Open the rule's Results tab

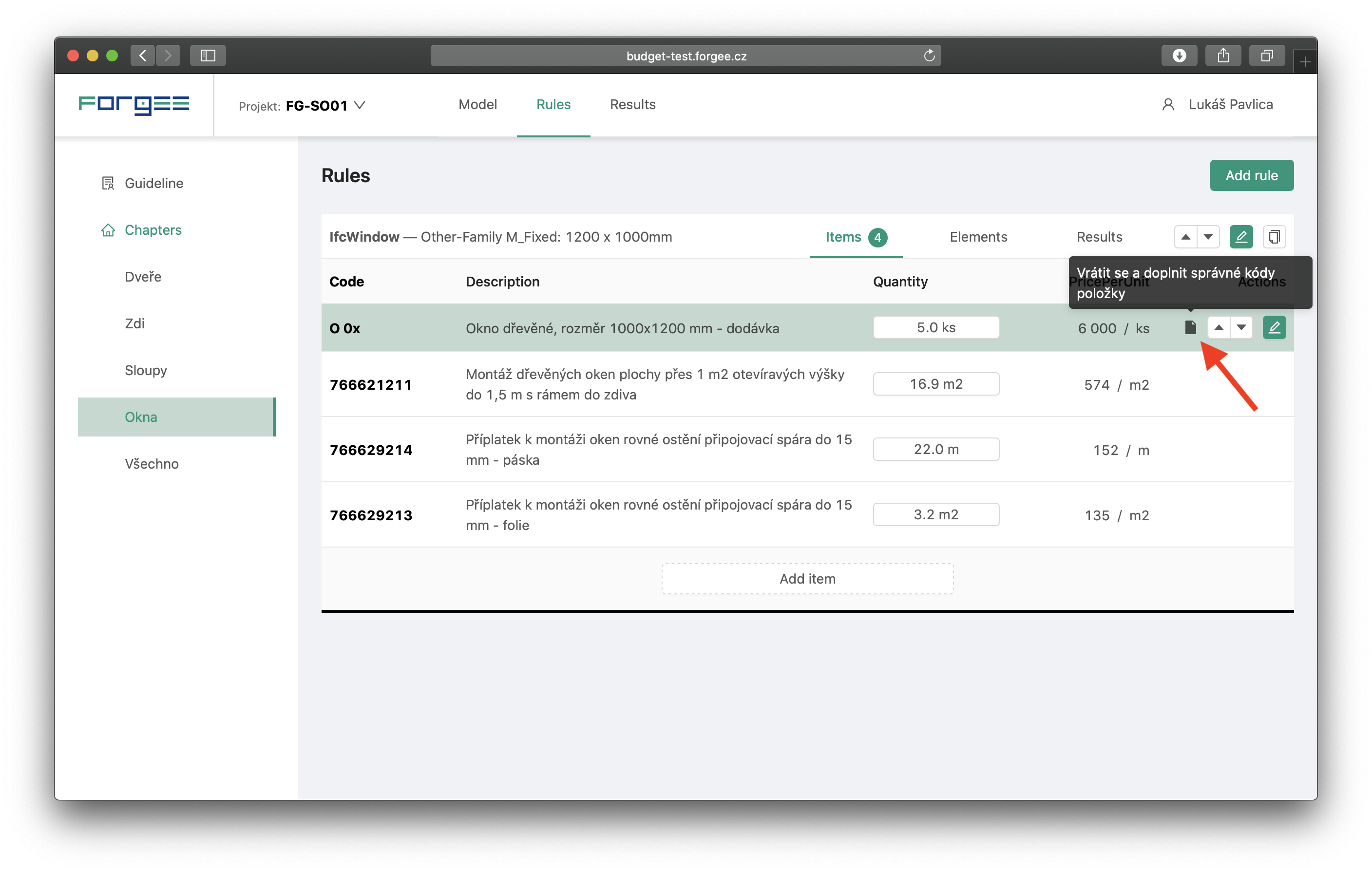[1099, 237]
